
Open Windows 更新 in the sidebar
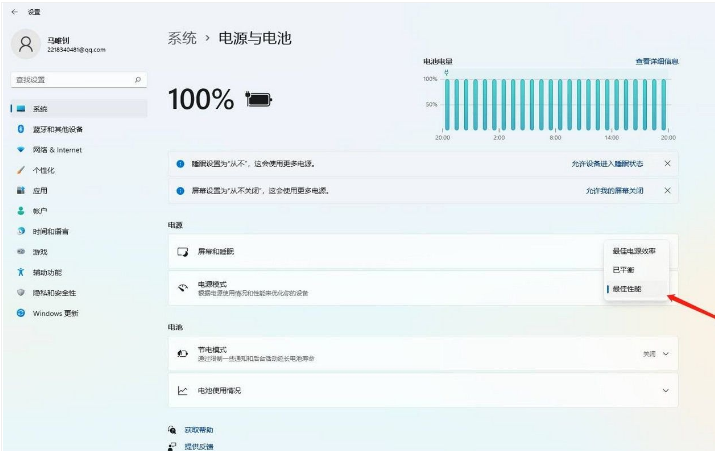(x=54, y=313)
